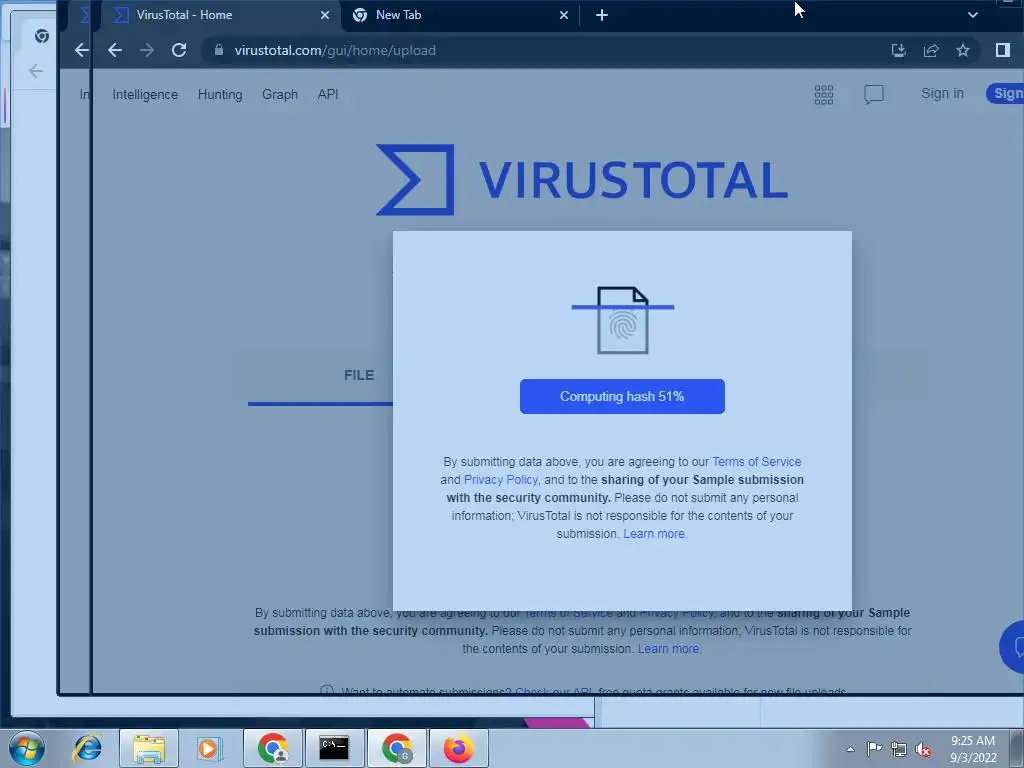Open network status tray icon
Viewport: 1024px width, 768px height.
899,749
